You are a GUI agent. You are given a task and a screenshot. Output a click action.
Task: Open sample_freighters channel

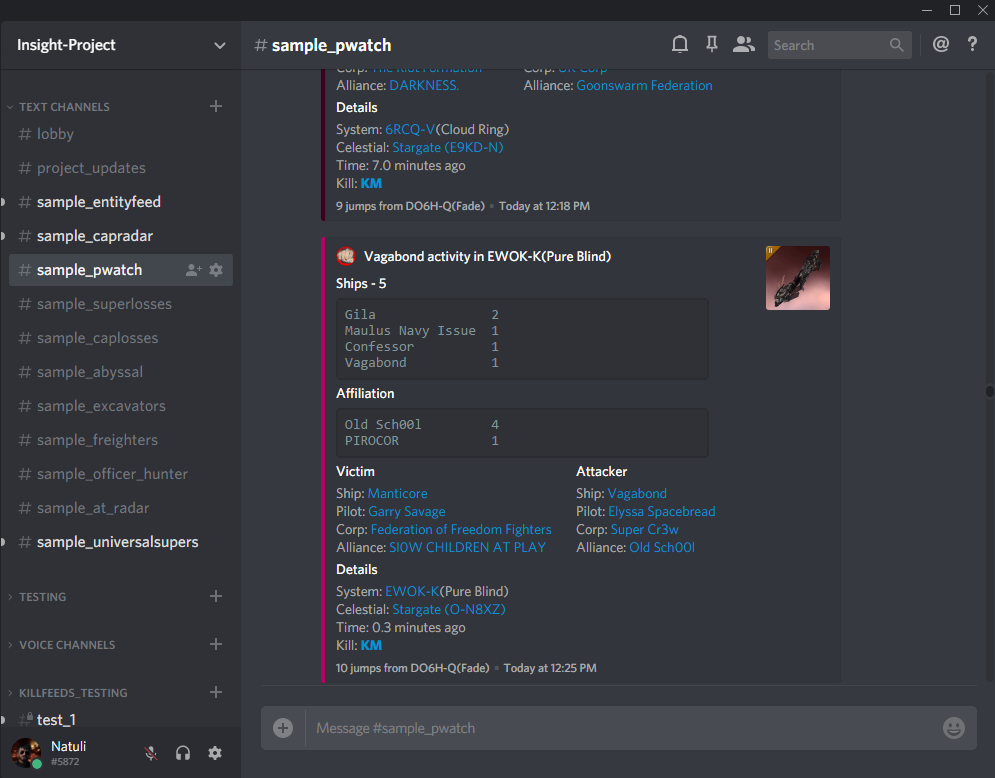(x=121, y=440)
